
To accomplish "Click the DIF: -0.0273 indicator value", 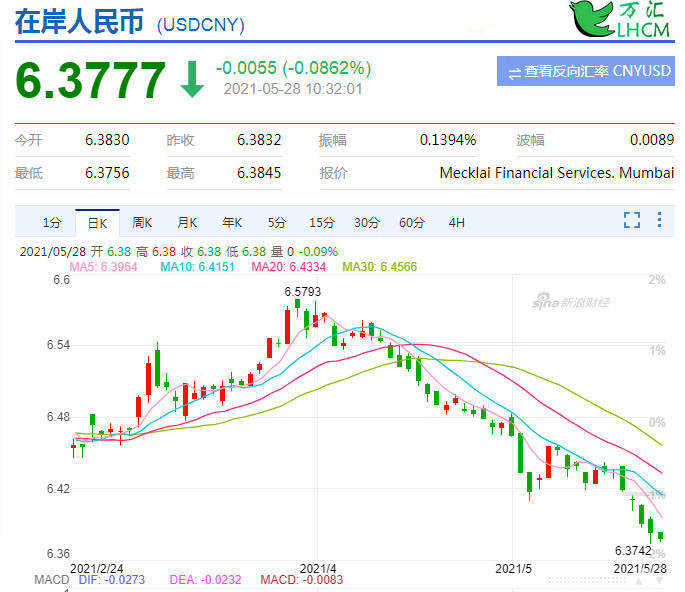I will (x=111, y=580).
